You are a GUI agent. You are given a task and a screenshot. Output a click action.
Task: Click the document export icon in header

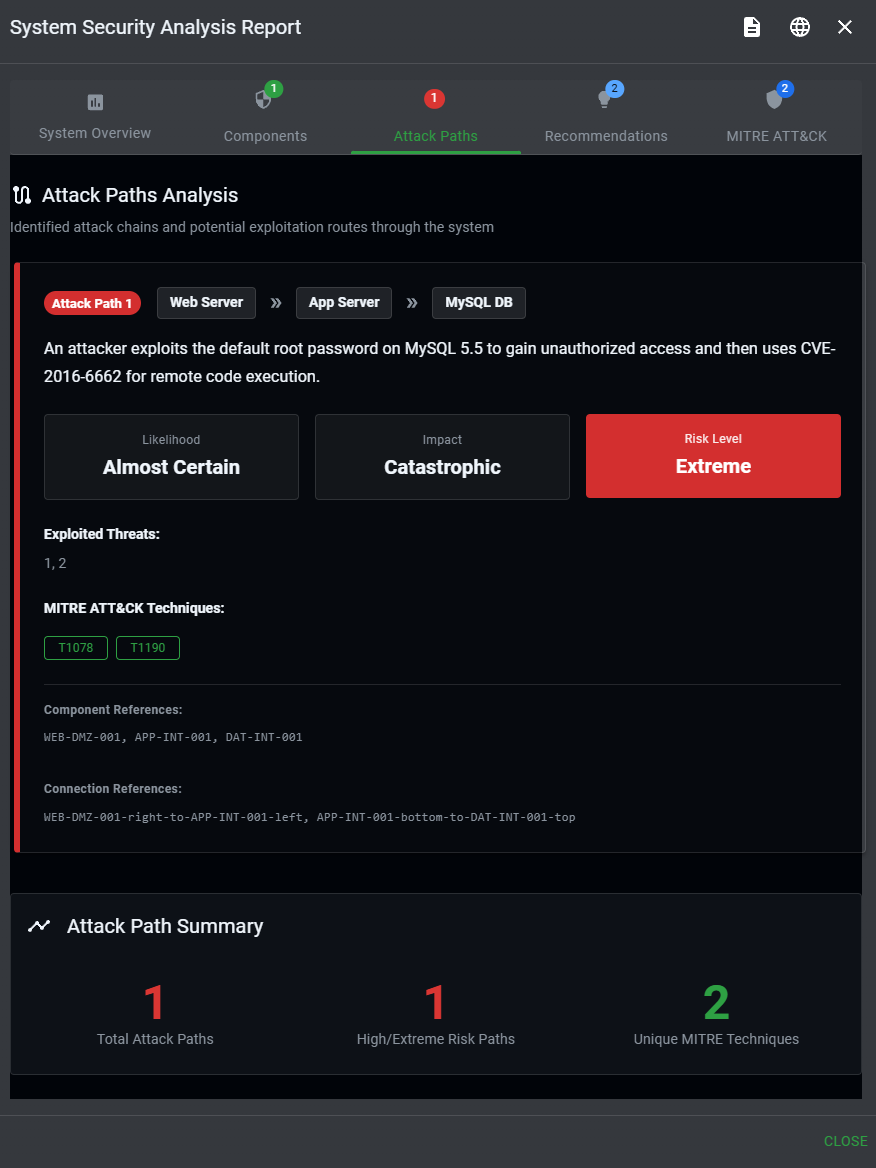752,27
